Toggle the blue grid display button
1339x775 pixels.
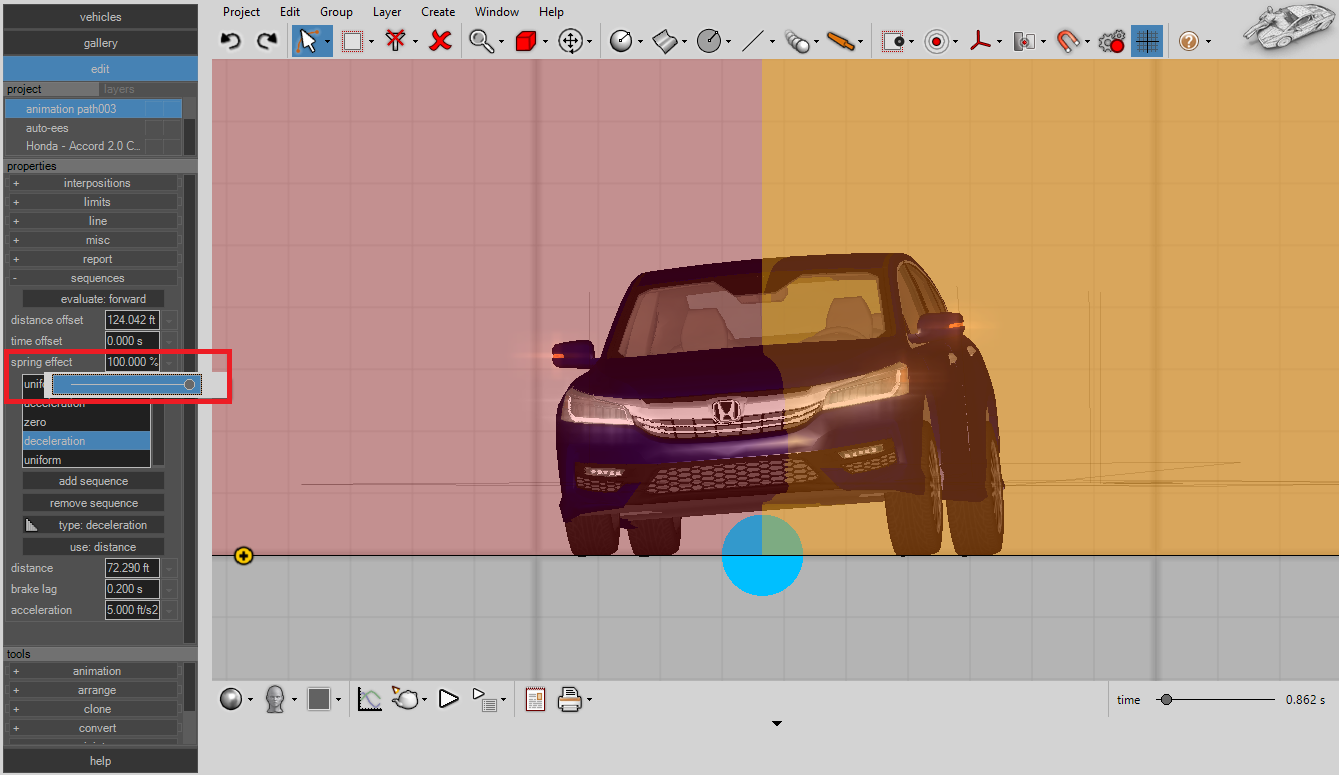1147,41
